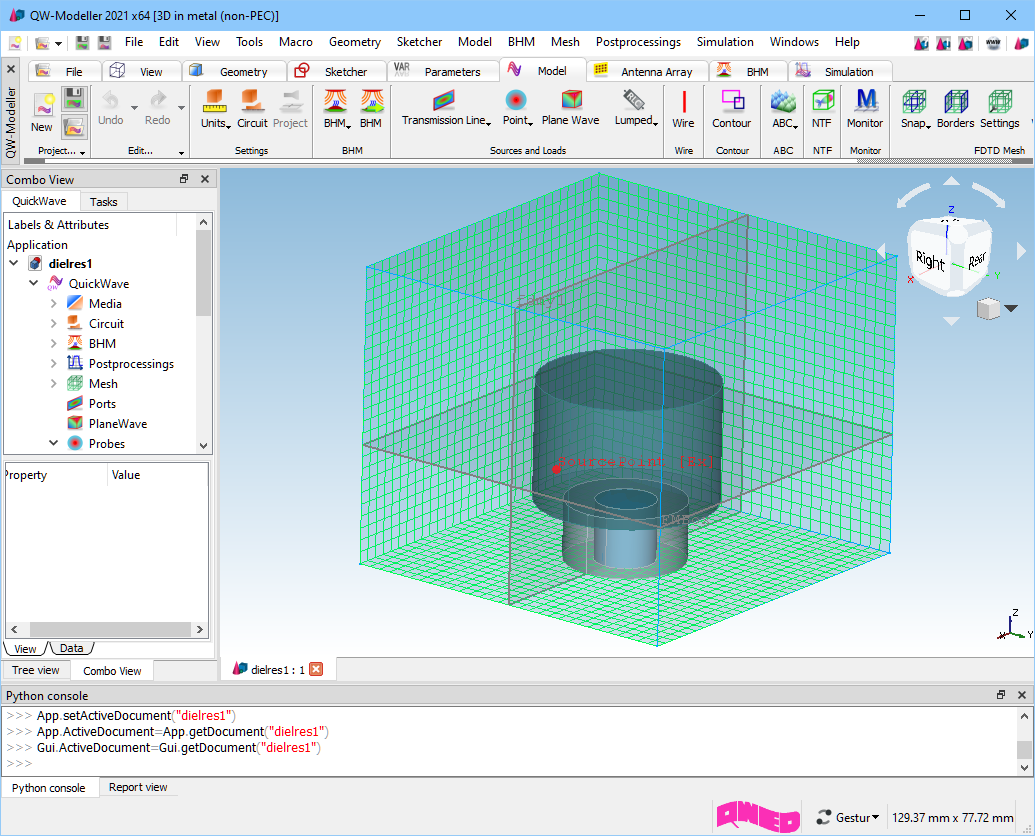Open the Postprocessings menu

[638, 42]
